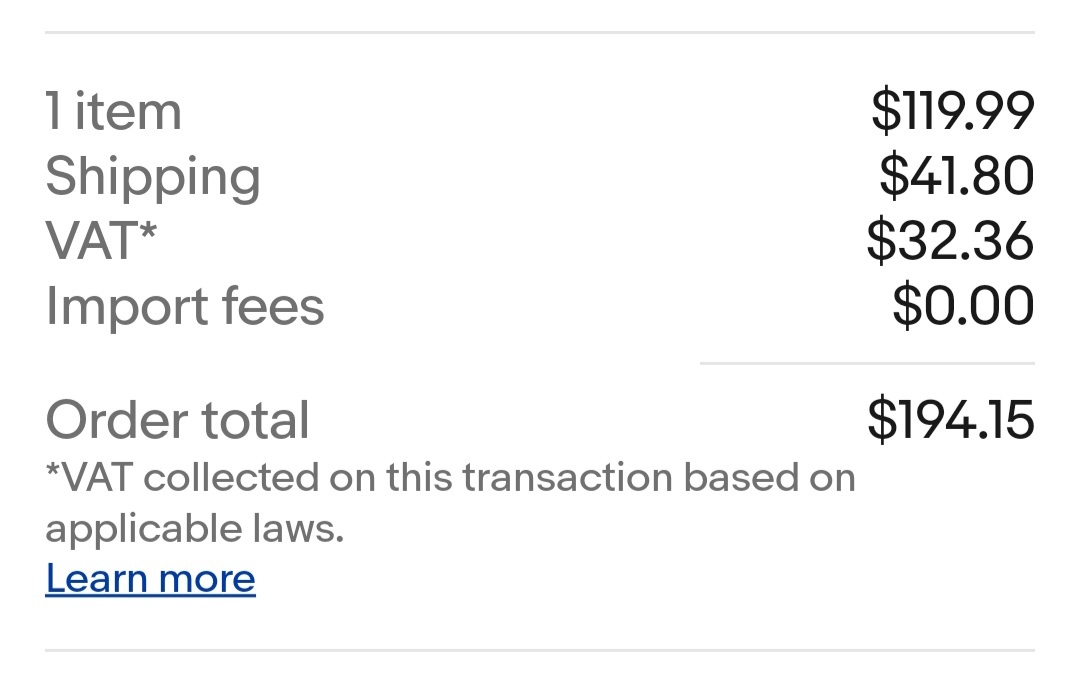Select the $119.99 item price
Image resolution: width=1080 pixels, height=681 pixels.
[952, 111]
